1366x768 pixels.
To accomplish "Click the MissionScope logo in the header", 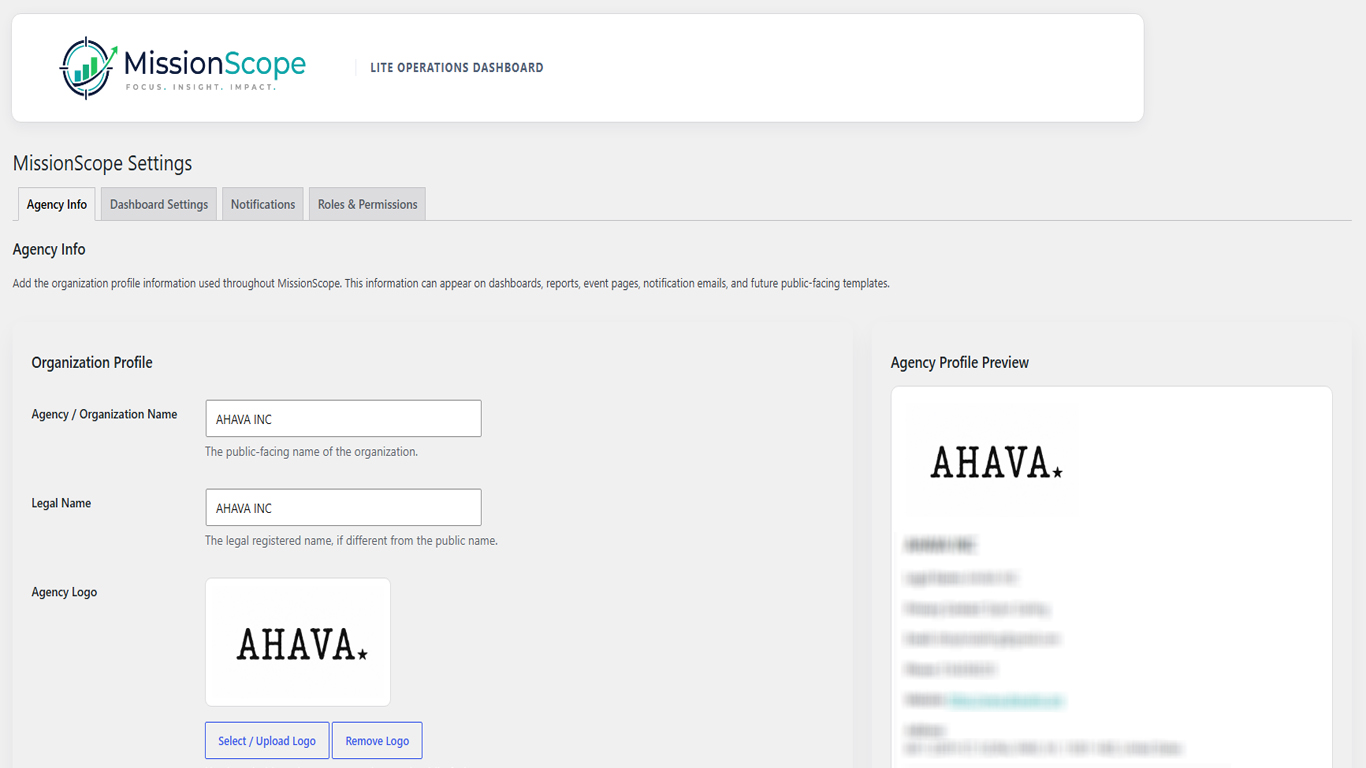I will (183, 68).
